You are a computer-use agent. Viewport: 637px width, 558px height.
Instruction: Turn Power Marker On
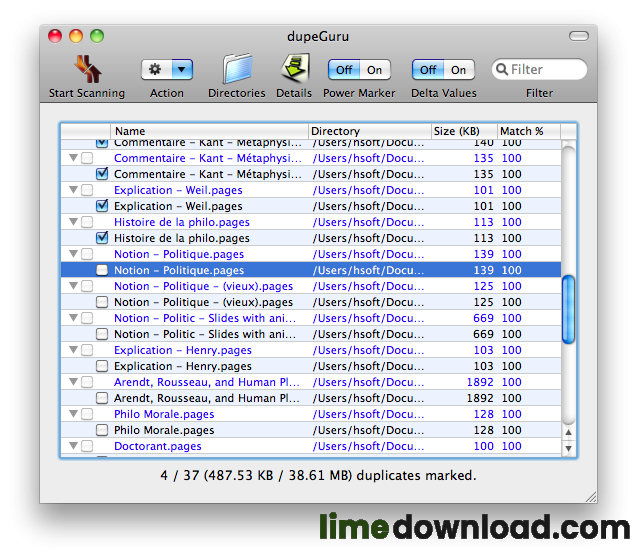pos(375,70)
